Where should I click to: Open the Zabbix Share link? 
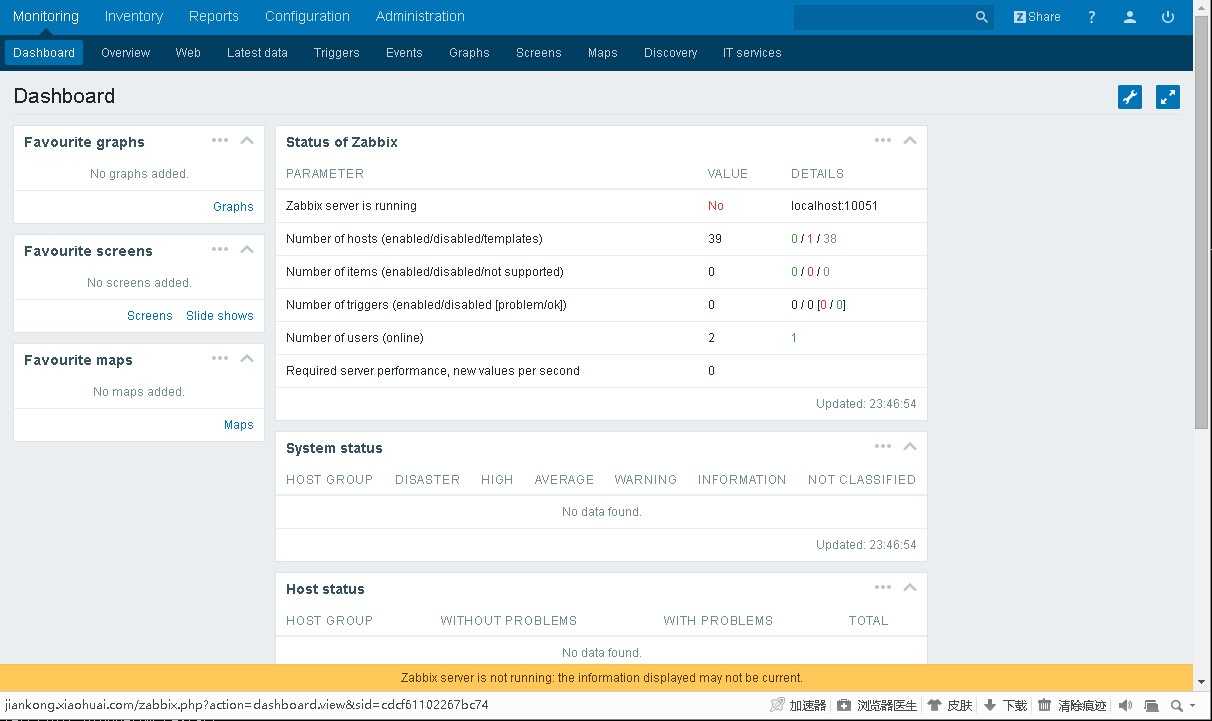(x=1037, y=17)
